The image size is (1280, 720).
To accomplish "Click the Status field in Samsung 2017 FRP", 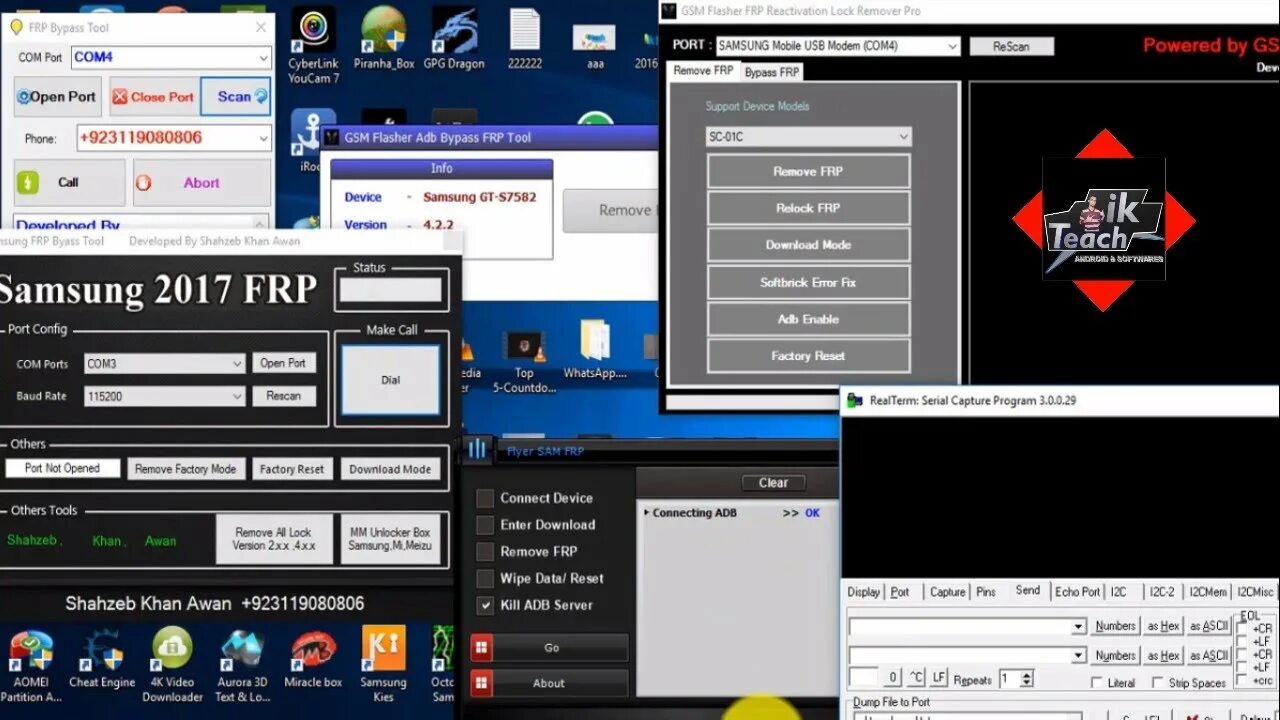I will click(x=391, y=290).
